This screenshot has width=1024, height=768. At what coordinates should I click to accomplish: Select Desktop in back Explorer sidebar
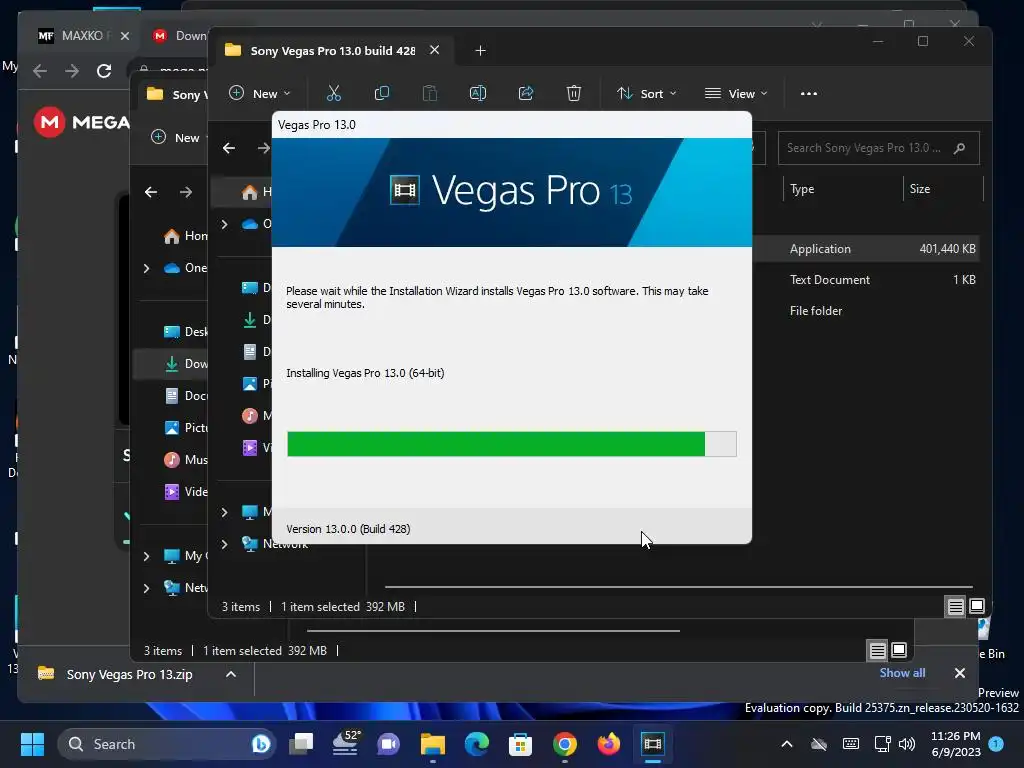[x=185, y=332]
